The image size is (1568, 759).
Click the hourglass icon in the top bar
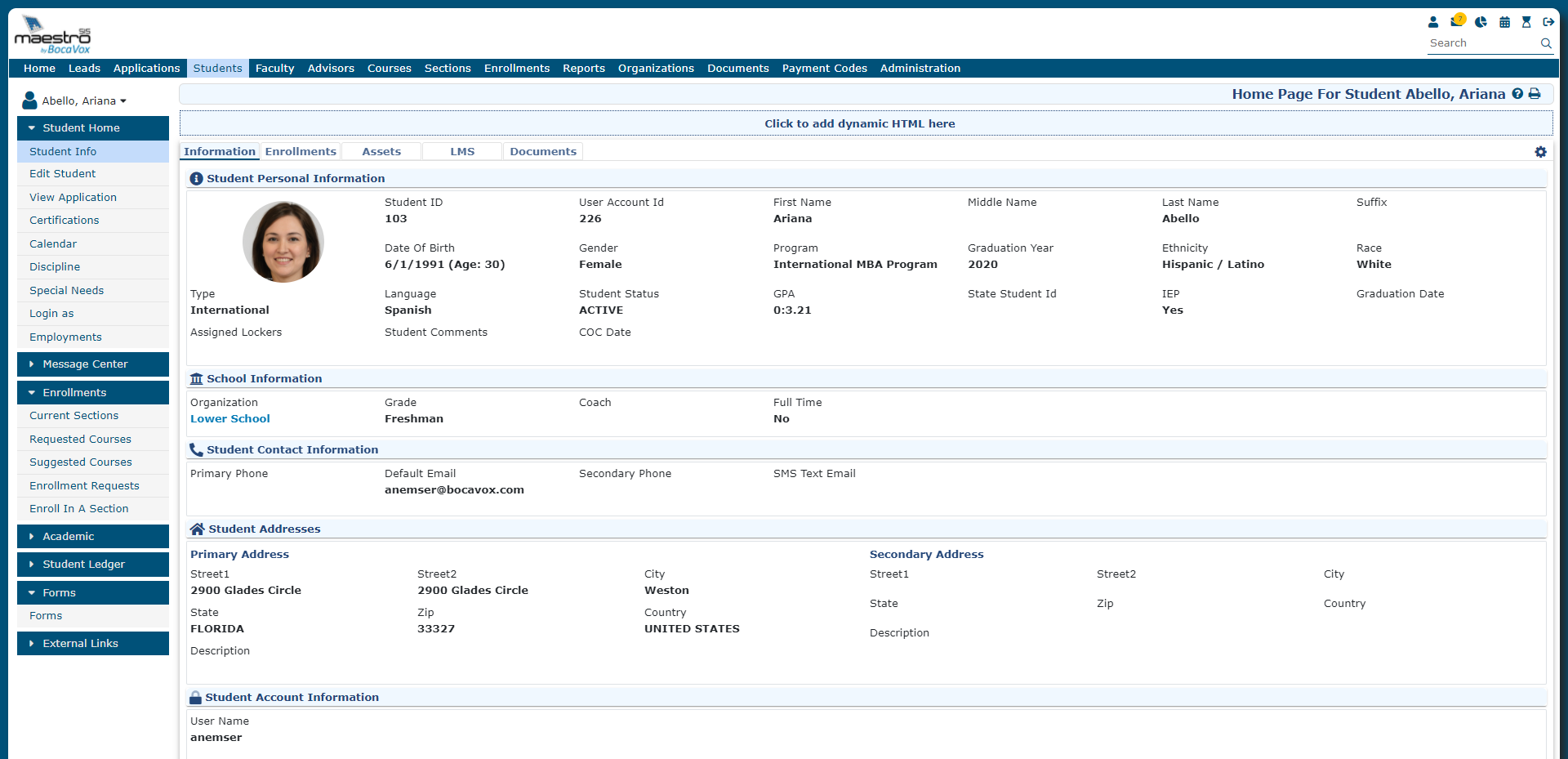[1526, 22]
